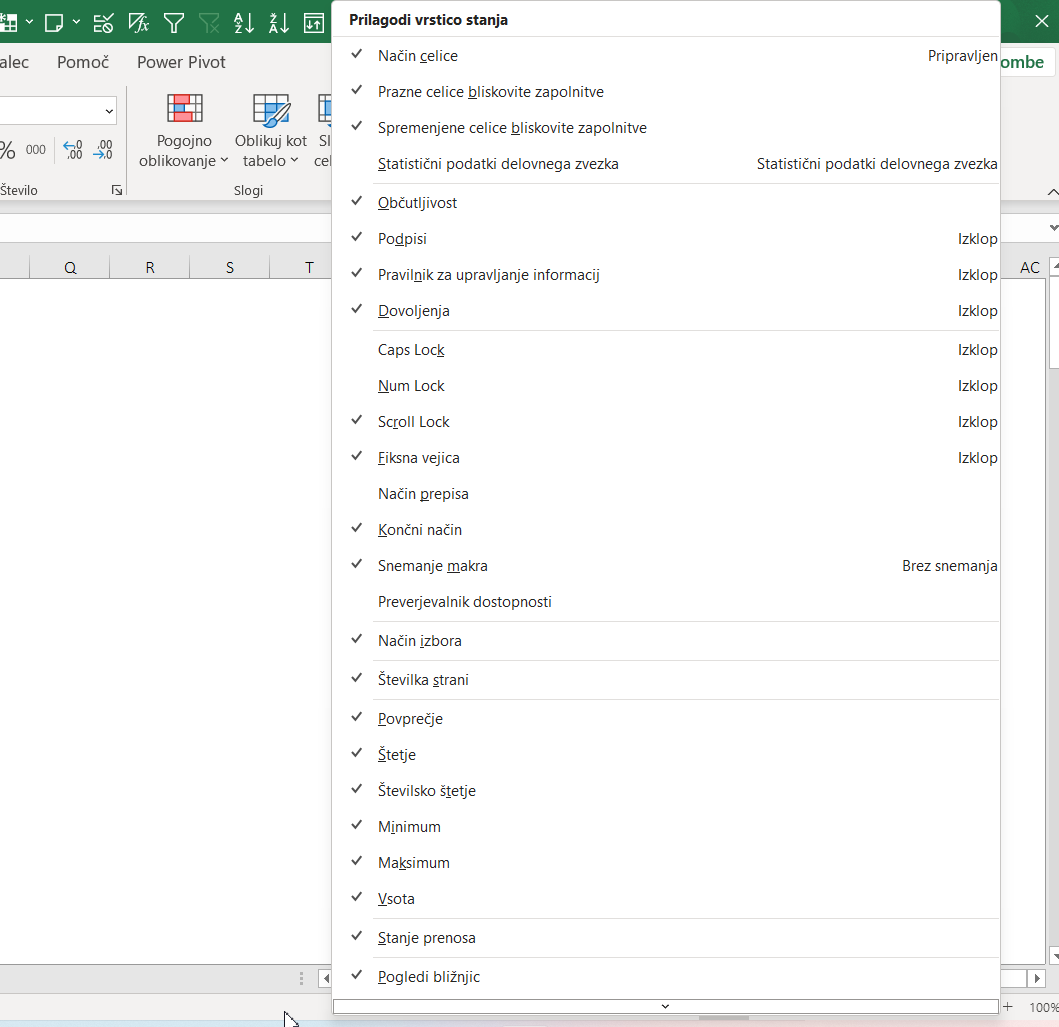This screenshot has height=1027, width=1059.
Task: Apply thousands separator 000 format
Action: point(36,150)
